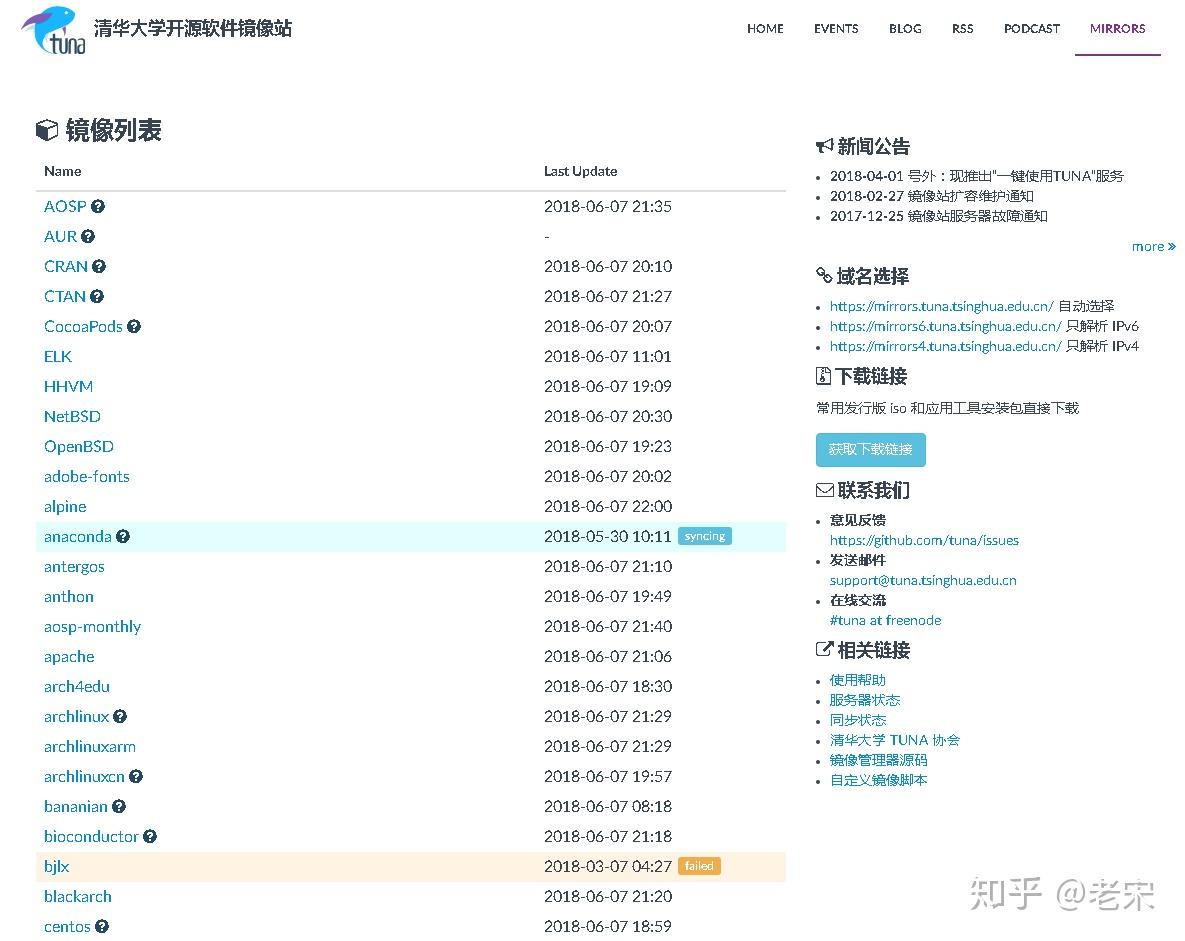
Task: Open the centos mirror link
Action: pos(67,927)
